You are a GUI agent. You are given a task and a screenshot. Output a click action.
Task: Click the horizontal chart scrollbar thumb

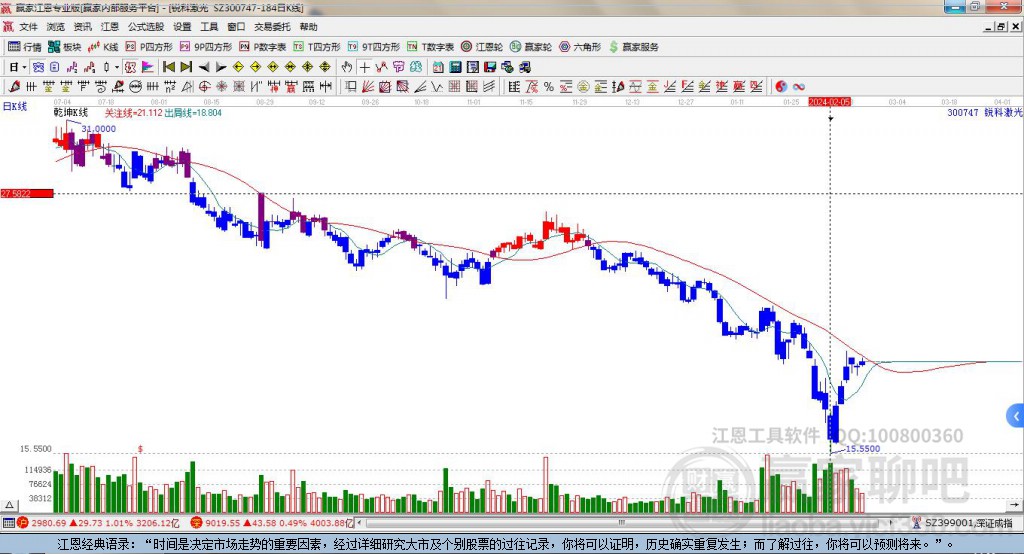pos(621,523)
